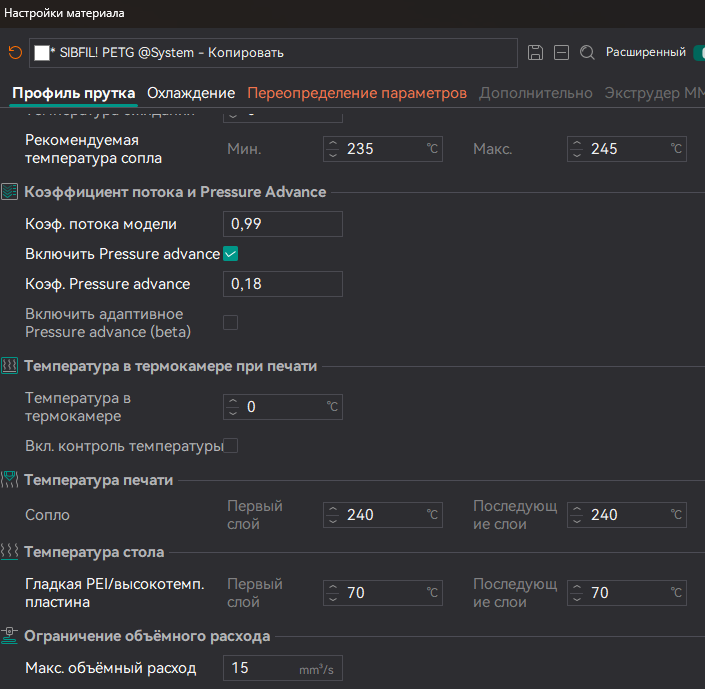Click the chamber temperature section icon
The image size is (705, 689).
(10, 366)
